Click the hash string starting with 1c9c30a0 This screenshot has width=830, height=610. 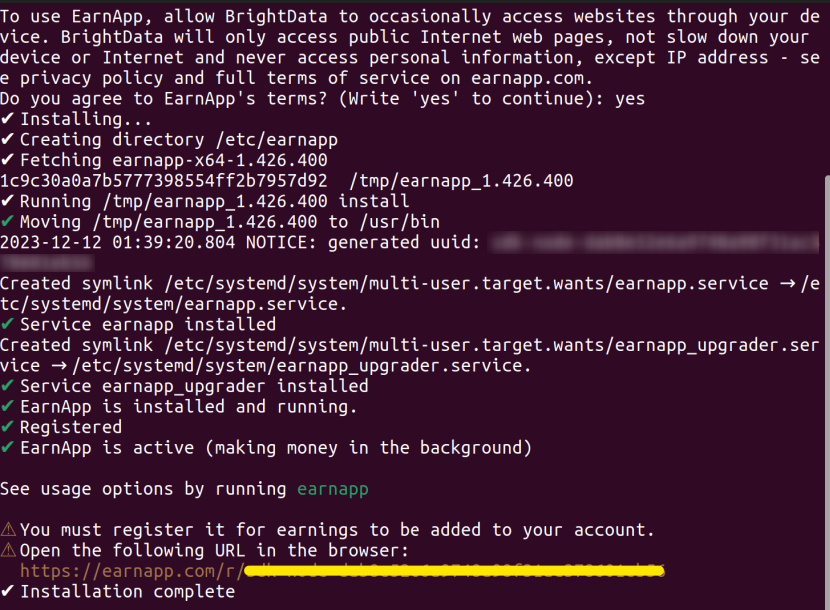[164, 181]
